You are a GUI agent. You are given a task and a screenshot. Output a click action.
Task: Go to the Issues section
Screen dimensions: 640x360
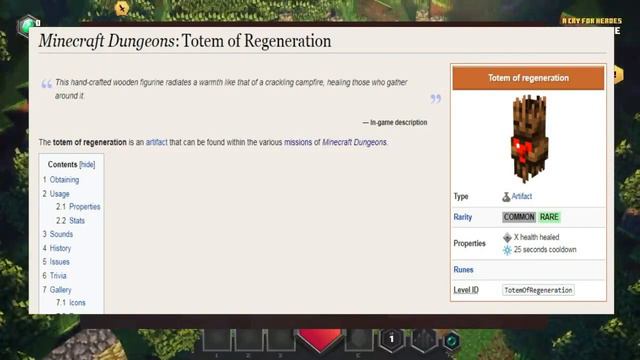[60, 262]
